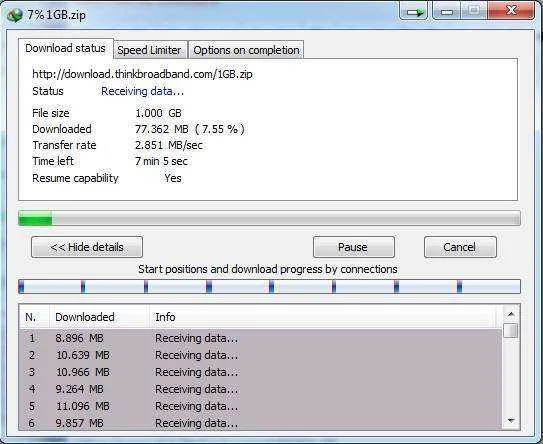Click the disabled maximize button

point(474,11)
